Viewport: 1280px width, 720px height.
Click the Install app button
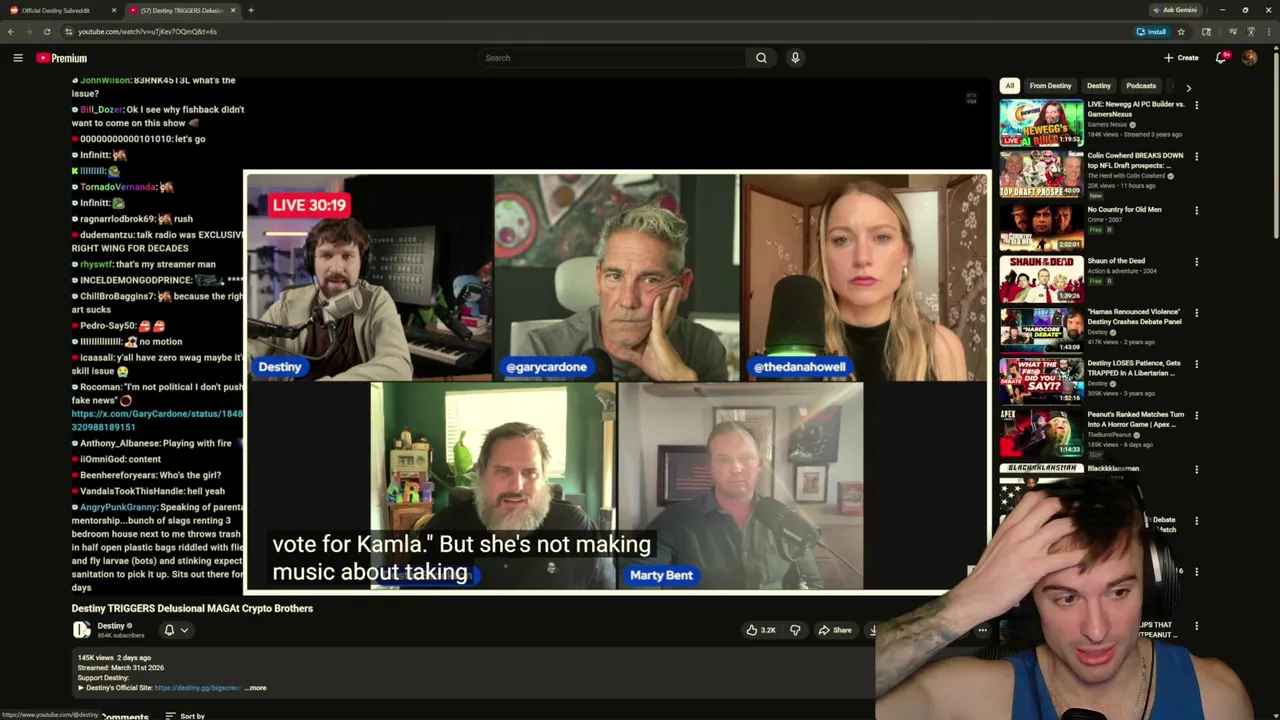click(1151, 31)
